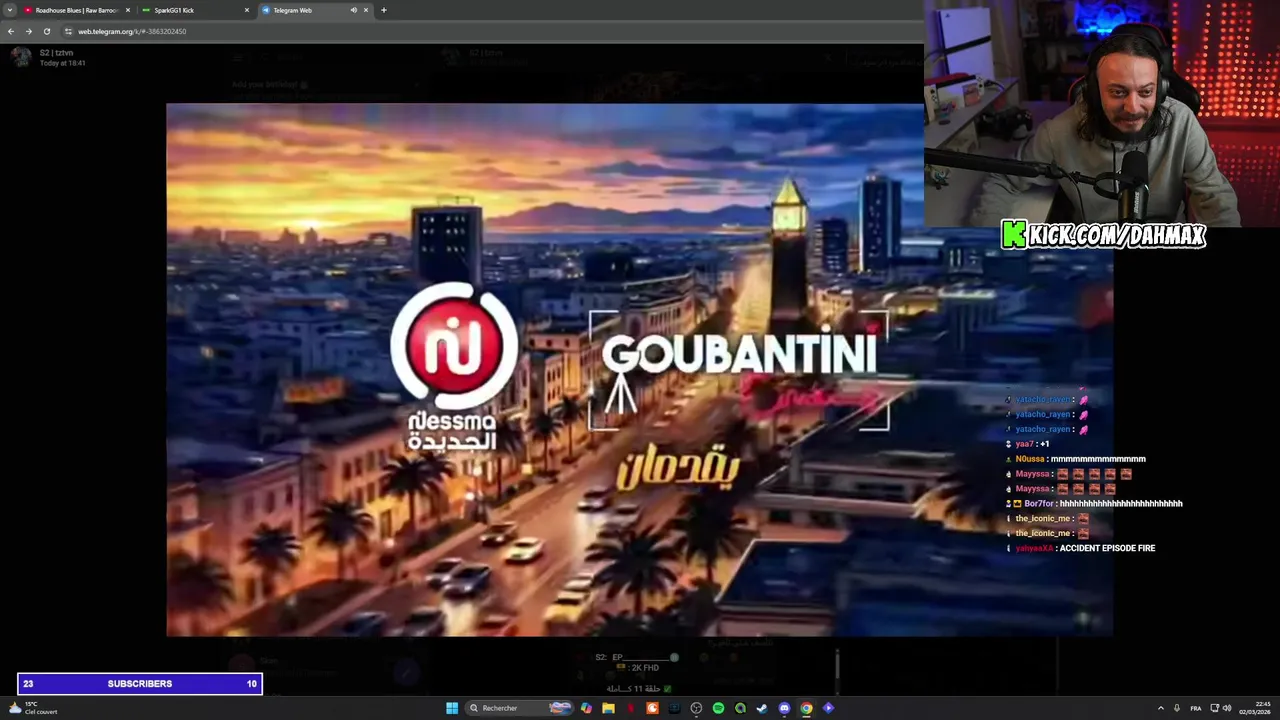The width and height of the screenshot is (1280, 720).
Task: Open the orange circular taskbar app
Action: point(652,708)
